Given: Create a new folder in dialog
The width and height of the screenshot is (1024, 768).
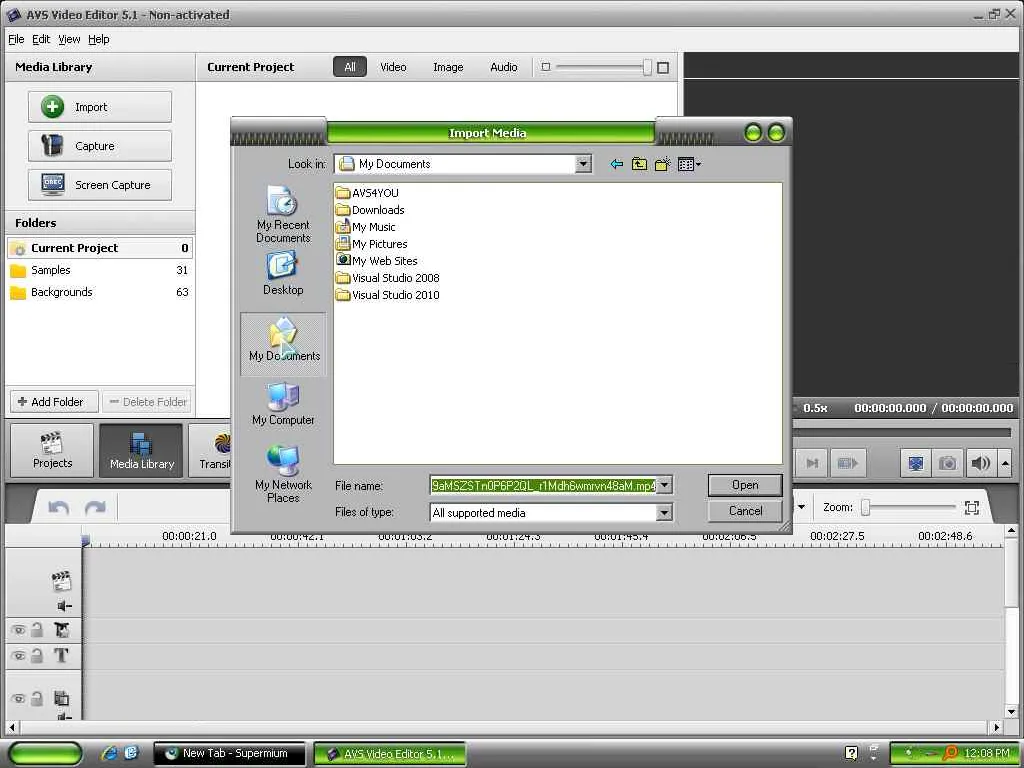Looking at the screenshot, I should 662,164.
